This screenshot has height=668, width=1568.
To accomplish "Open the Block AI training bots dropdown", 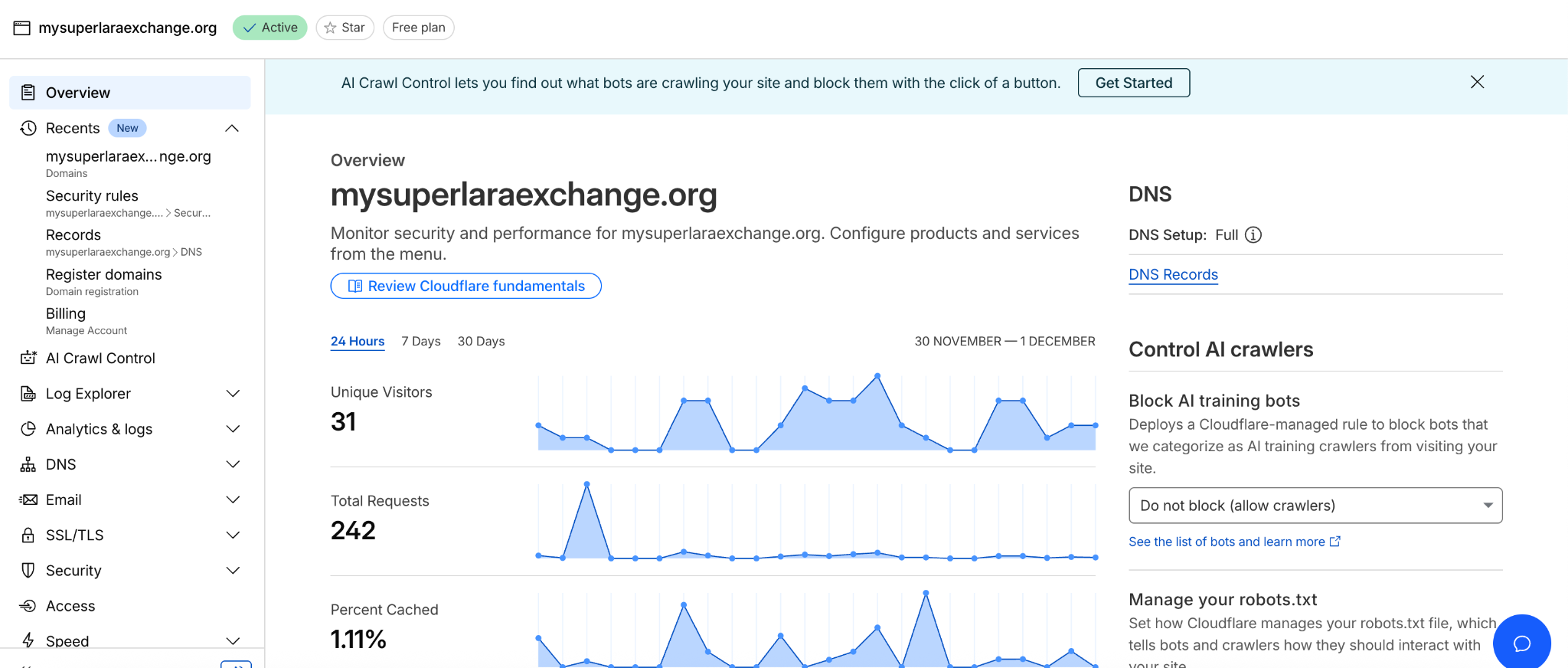I will point(1315,506).
